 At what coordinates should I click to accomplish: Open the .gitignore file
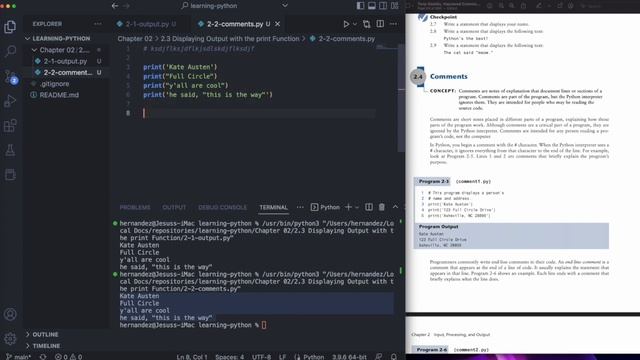(x=54, y=84)
